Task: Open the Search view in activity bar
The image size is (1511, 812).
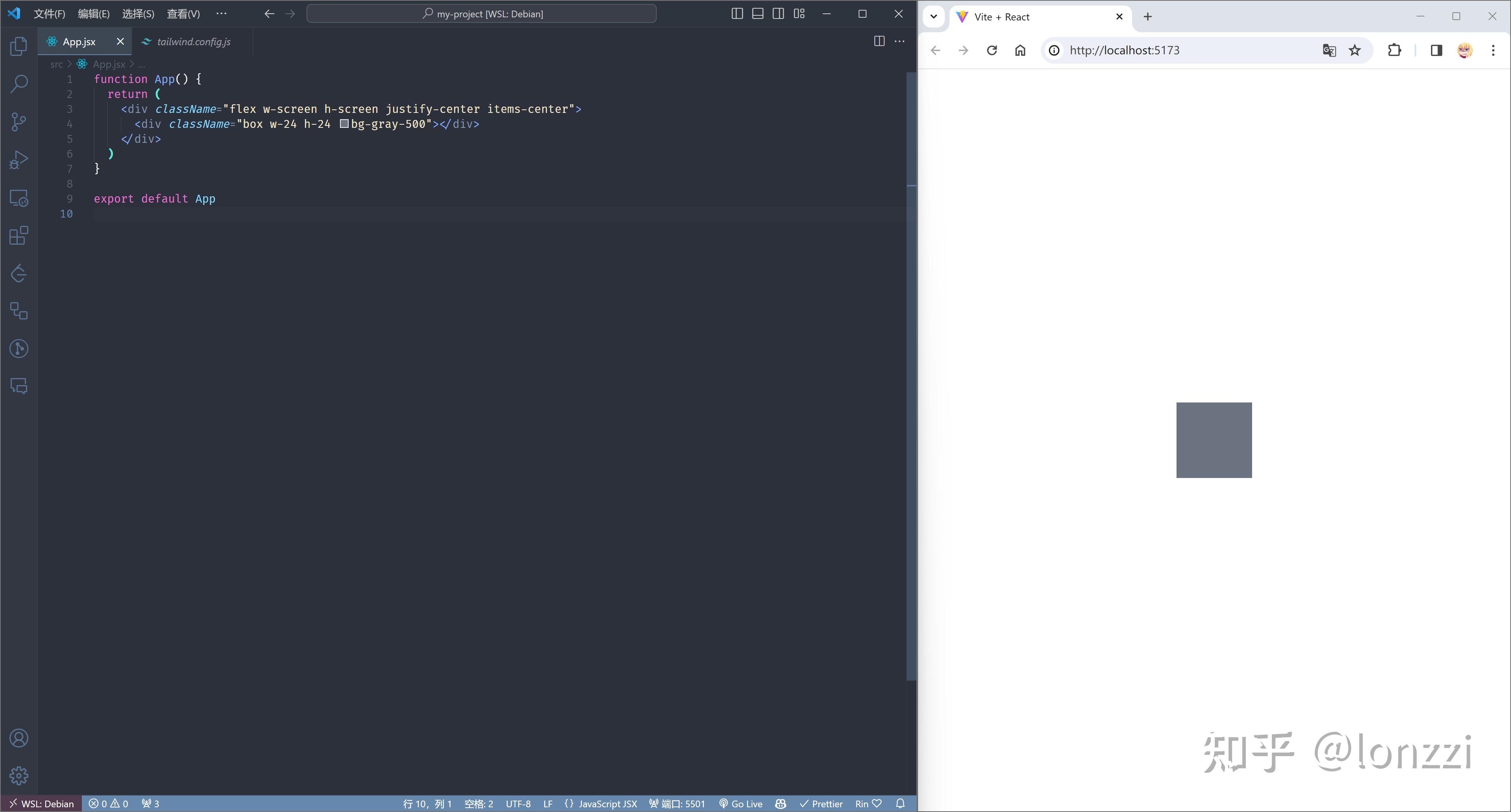Action: pyautogui.click(x=19, y=84)
